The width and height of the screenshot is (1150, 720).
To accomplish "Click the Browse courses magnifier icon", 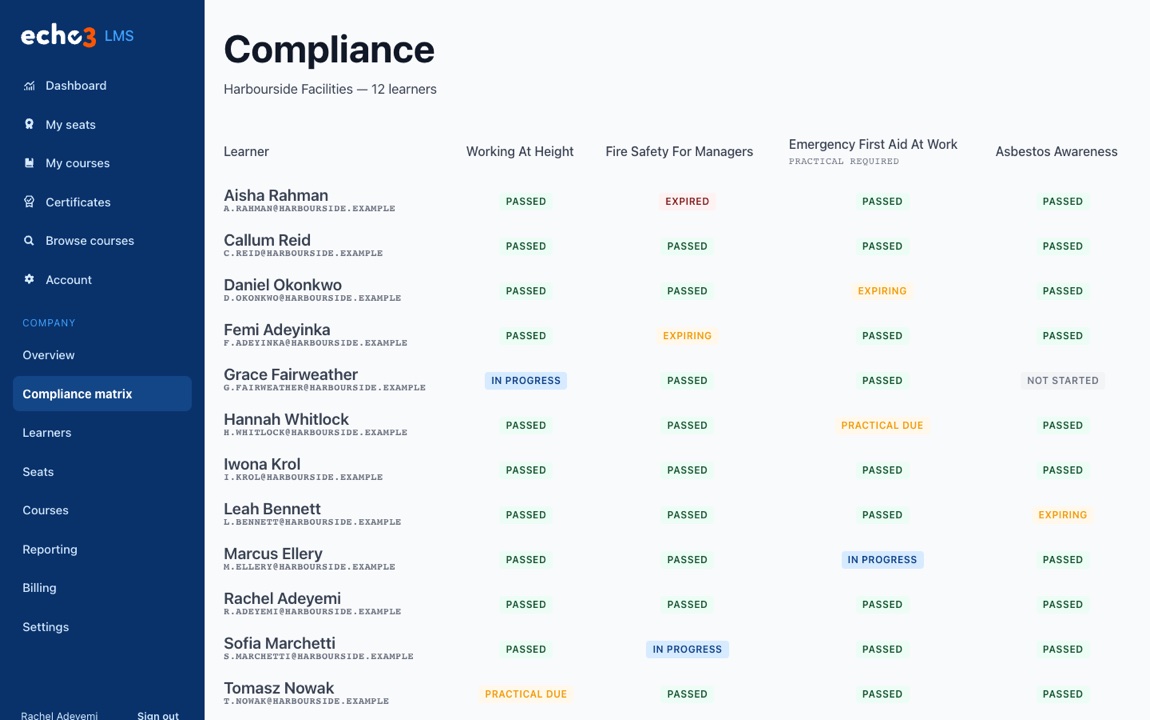I will pyautogui.click(x=29, y=240).
